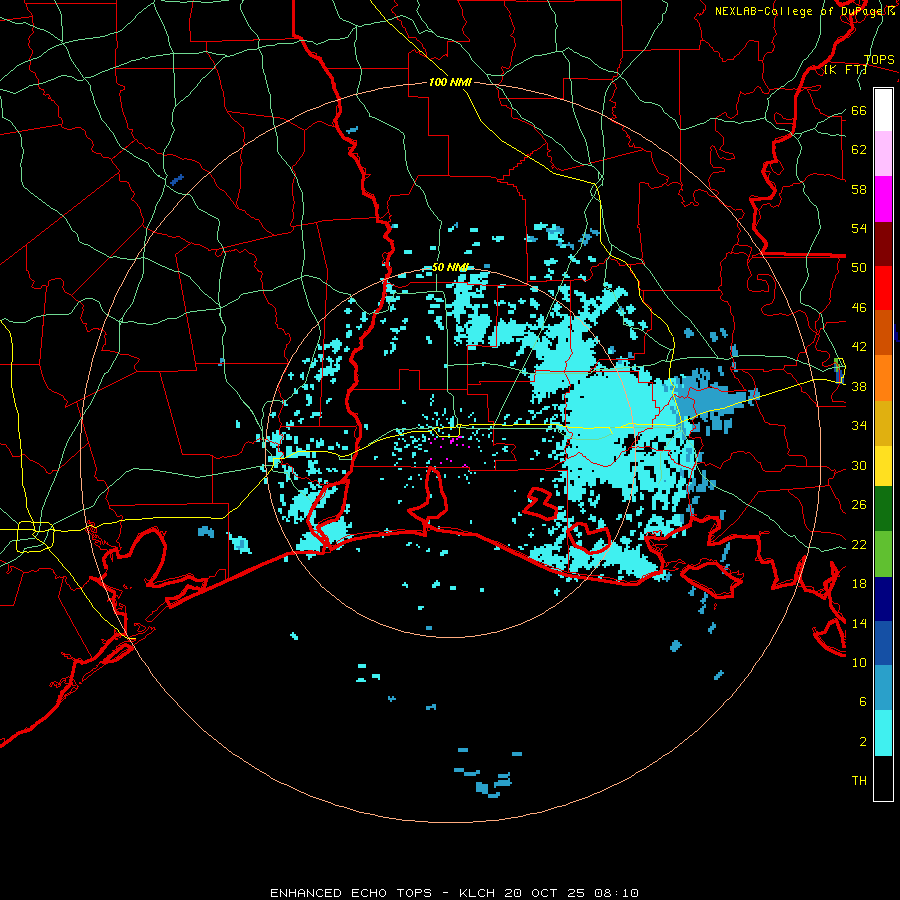Image resolution: width=900 pixels, height=900 pixels.
Task: Click the legend value 22
Action: (859, 544)
